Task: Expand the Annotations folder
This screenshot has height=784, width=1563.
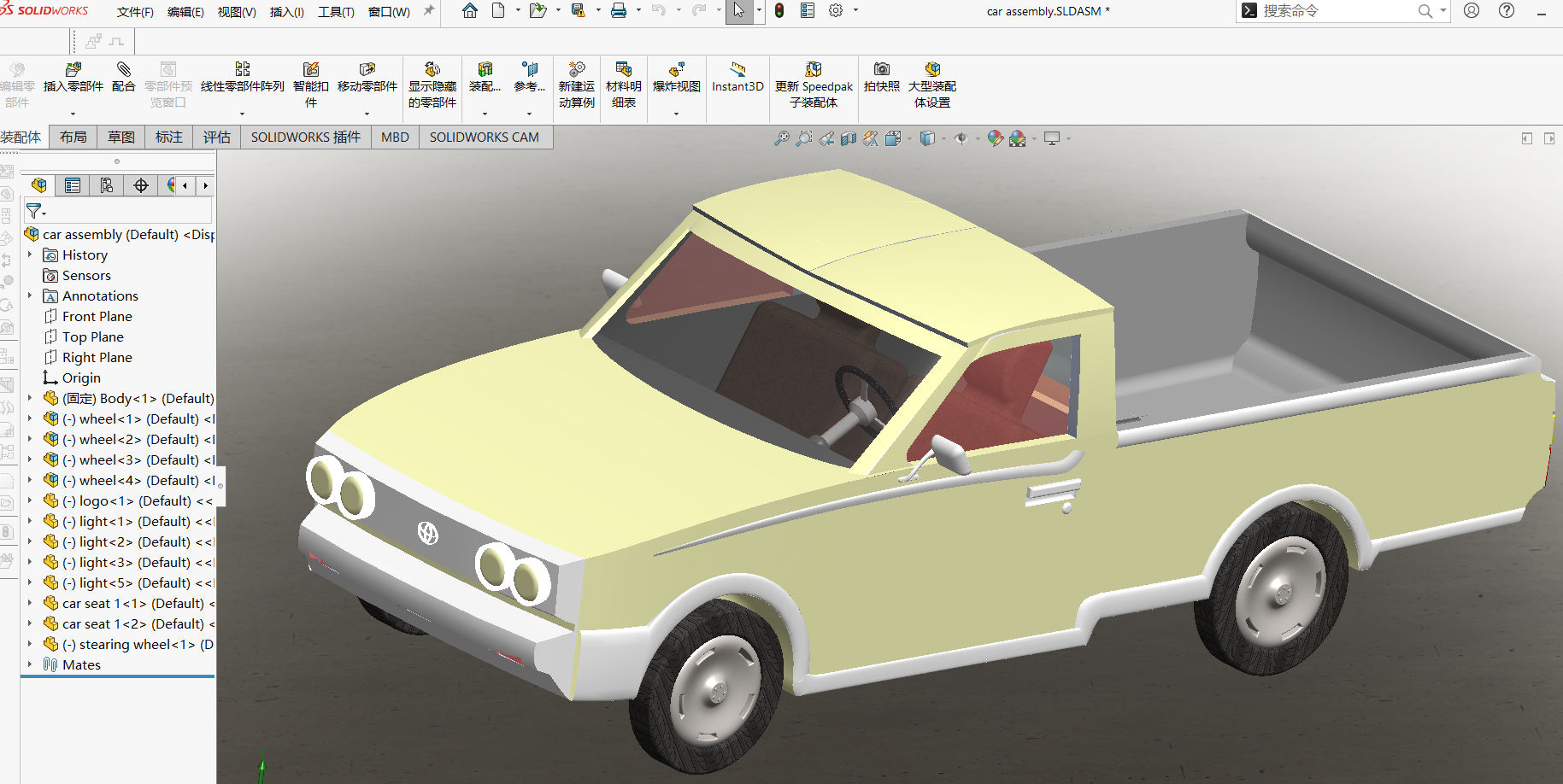Action: click(30, 295)
